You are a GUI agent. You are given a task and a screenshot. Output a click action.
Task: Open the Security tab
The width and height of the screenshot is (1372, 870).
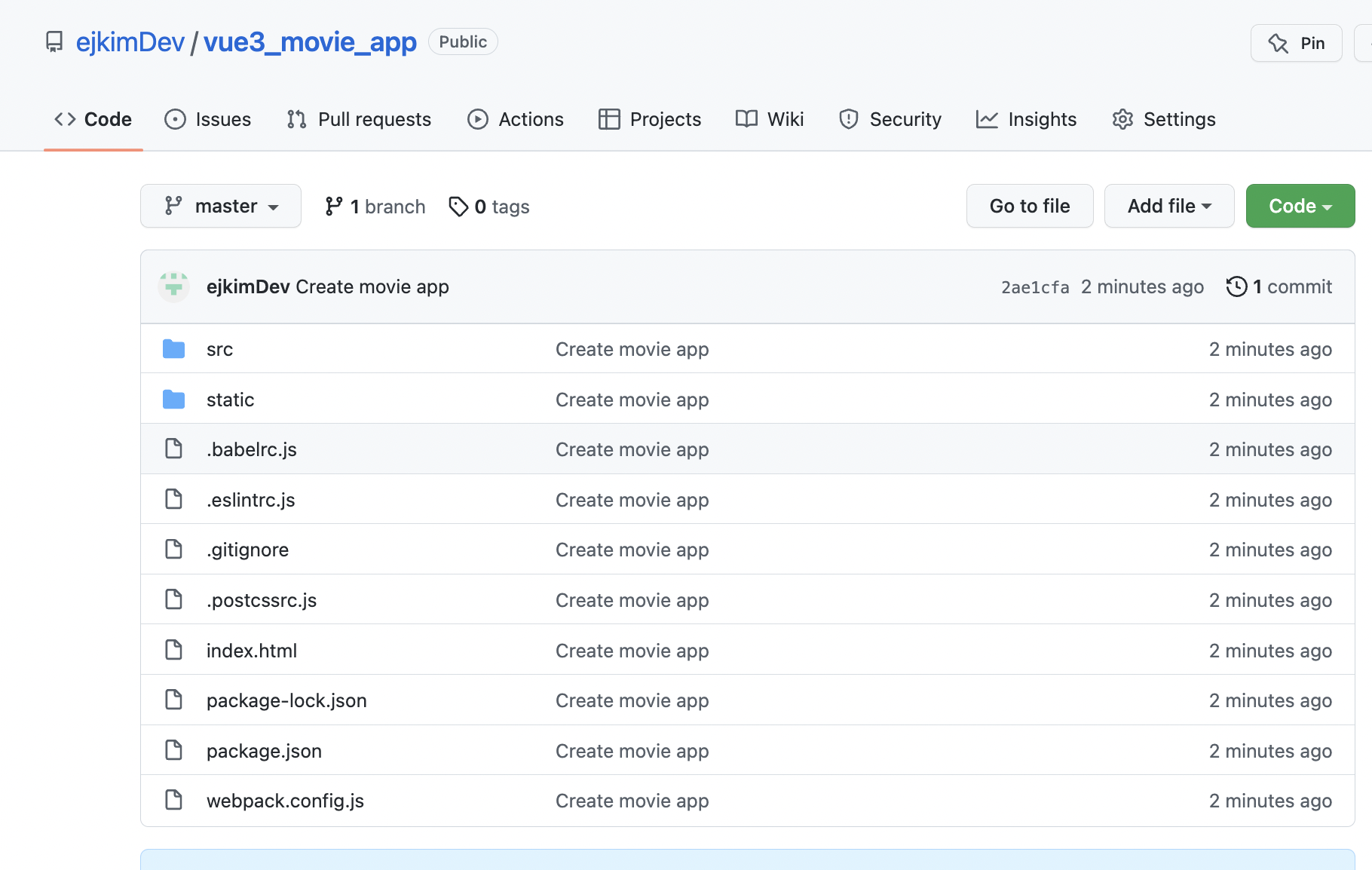point(890,119)
